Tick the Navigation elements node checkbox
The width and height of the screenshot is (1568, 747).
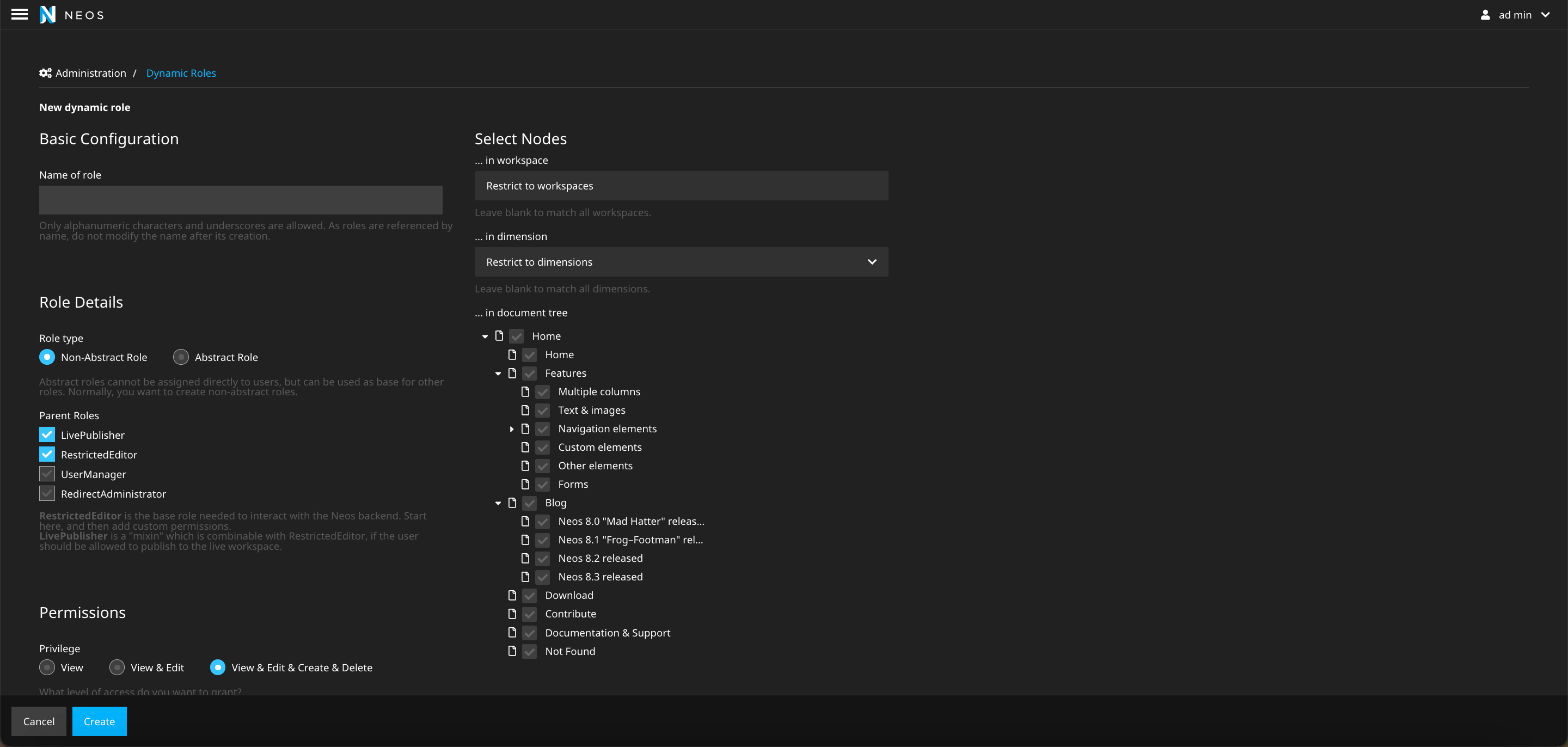click(x=543, y=429)
